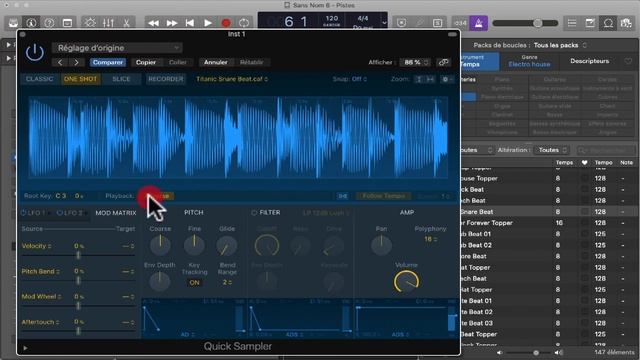This screenshot has height=360, width=640.
Task: Click the waveform display
Action: click(x=238, y=138)
